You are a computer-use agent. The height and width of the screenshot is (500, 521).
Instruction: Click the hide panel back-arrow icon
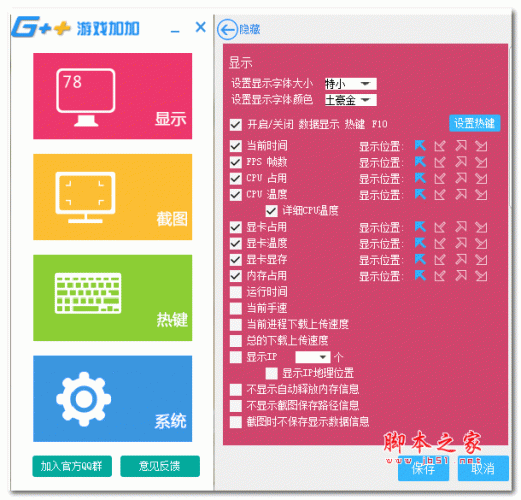click(x=227, y=30)
